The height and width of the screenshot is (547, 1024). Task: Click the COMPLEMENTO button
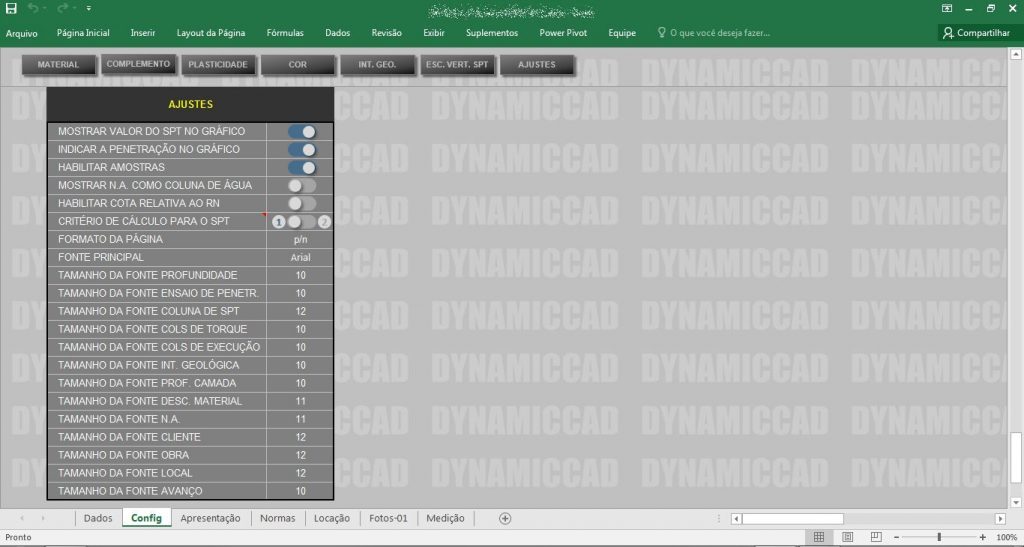(x=138, y=64)
